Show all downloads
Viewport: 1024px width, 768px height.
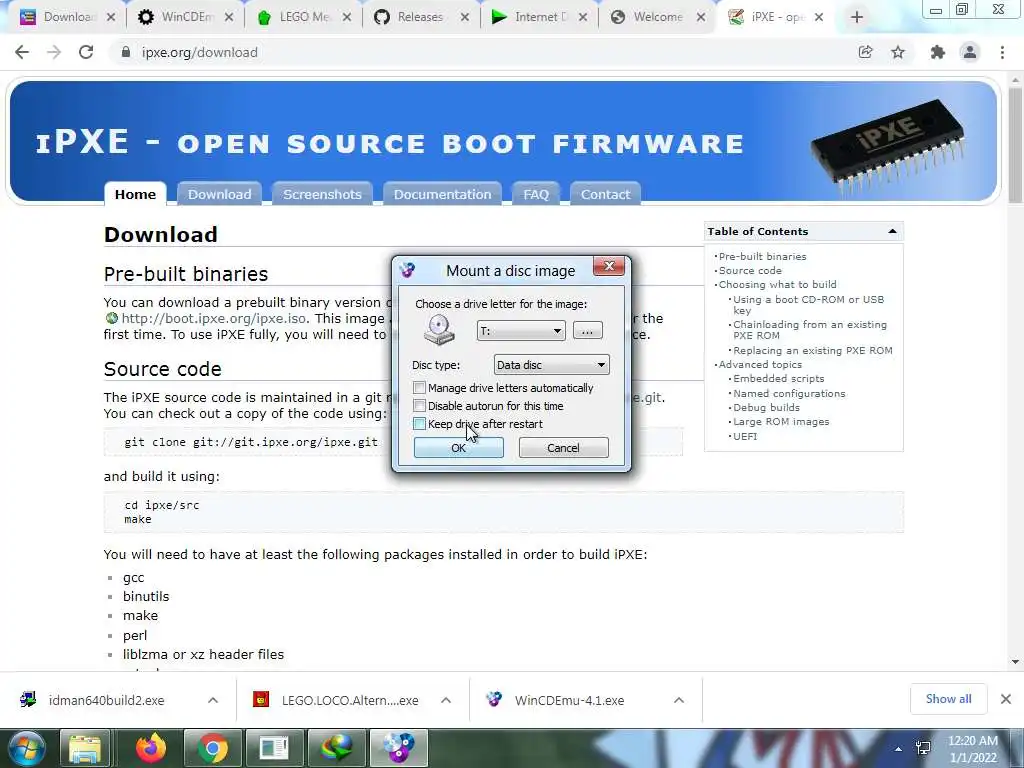(x=948, y=699)
